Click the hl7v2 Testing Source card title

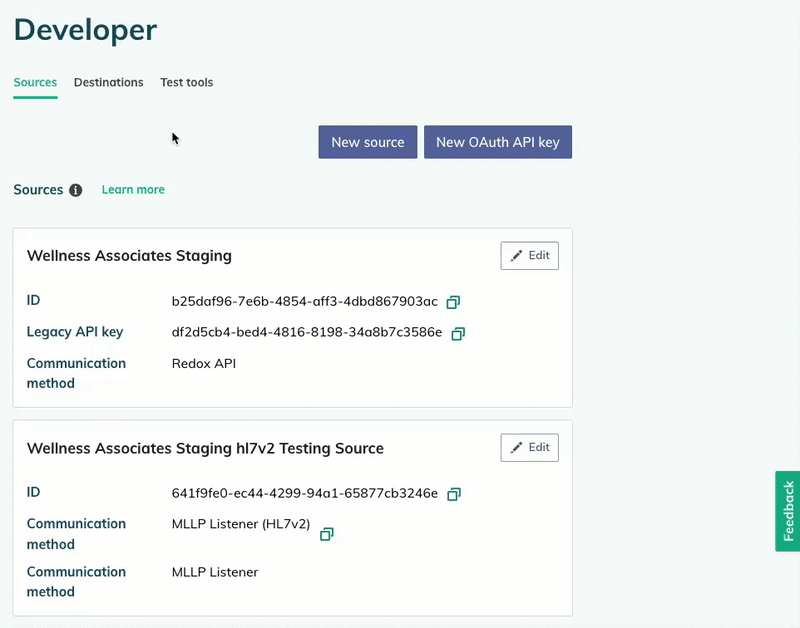(x=205, y=448)
